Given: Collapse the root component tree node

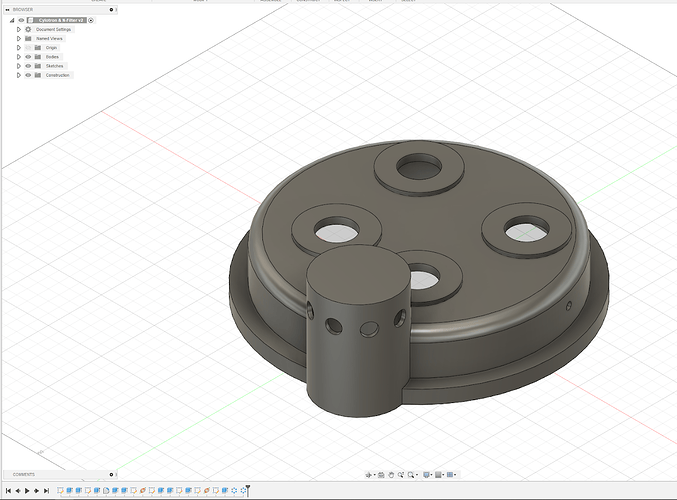Looking at the screenshot, I should pyautogui.click(x=12, y=20).
